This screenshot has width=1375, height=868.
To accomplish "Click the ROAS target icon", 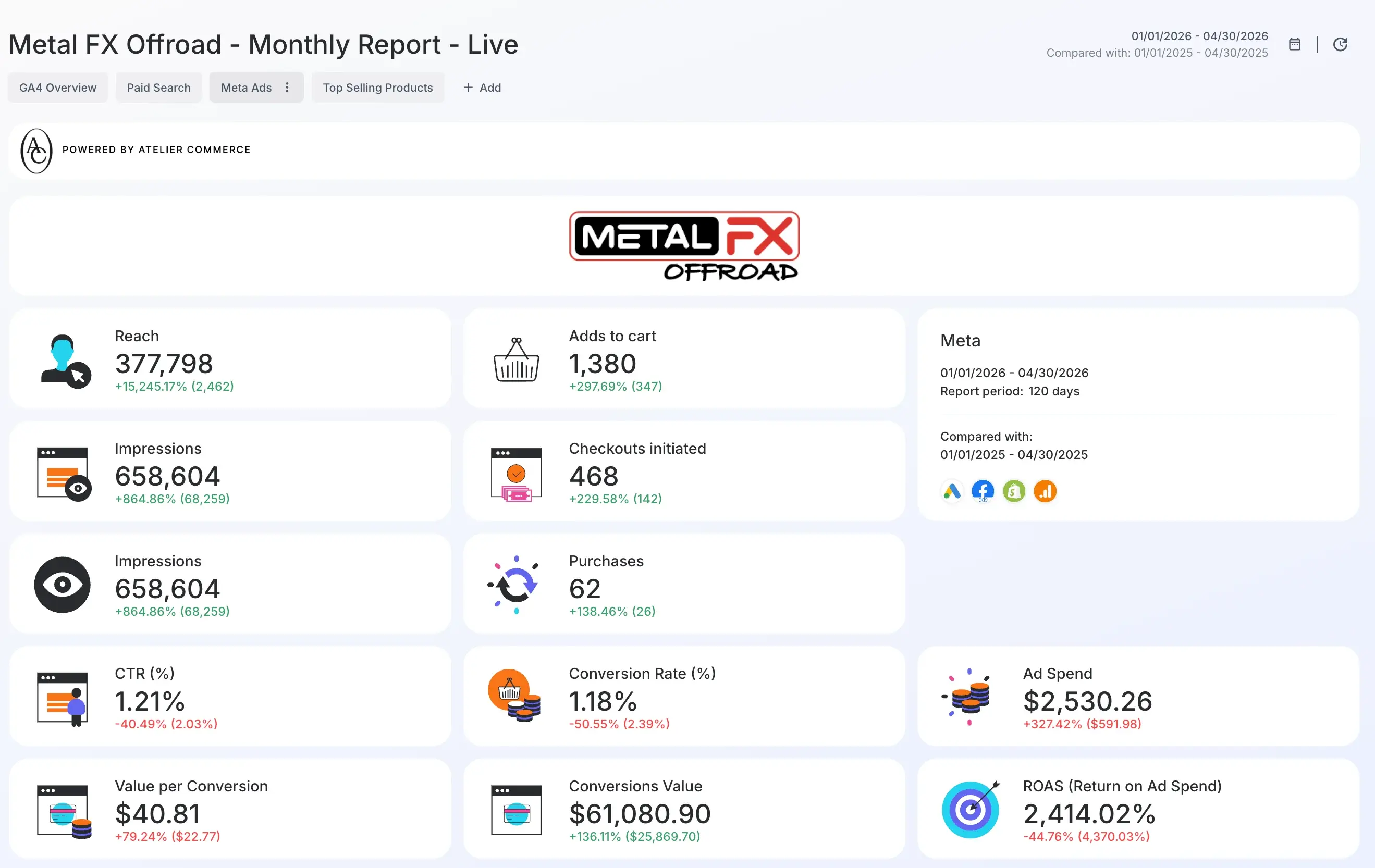I will tap(971, 809).
